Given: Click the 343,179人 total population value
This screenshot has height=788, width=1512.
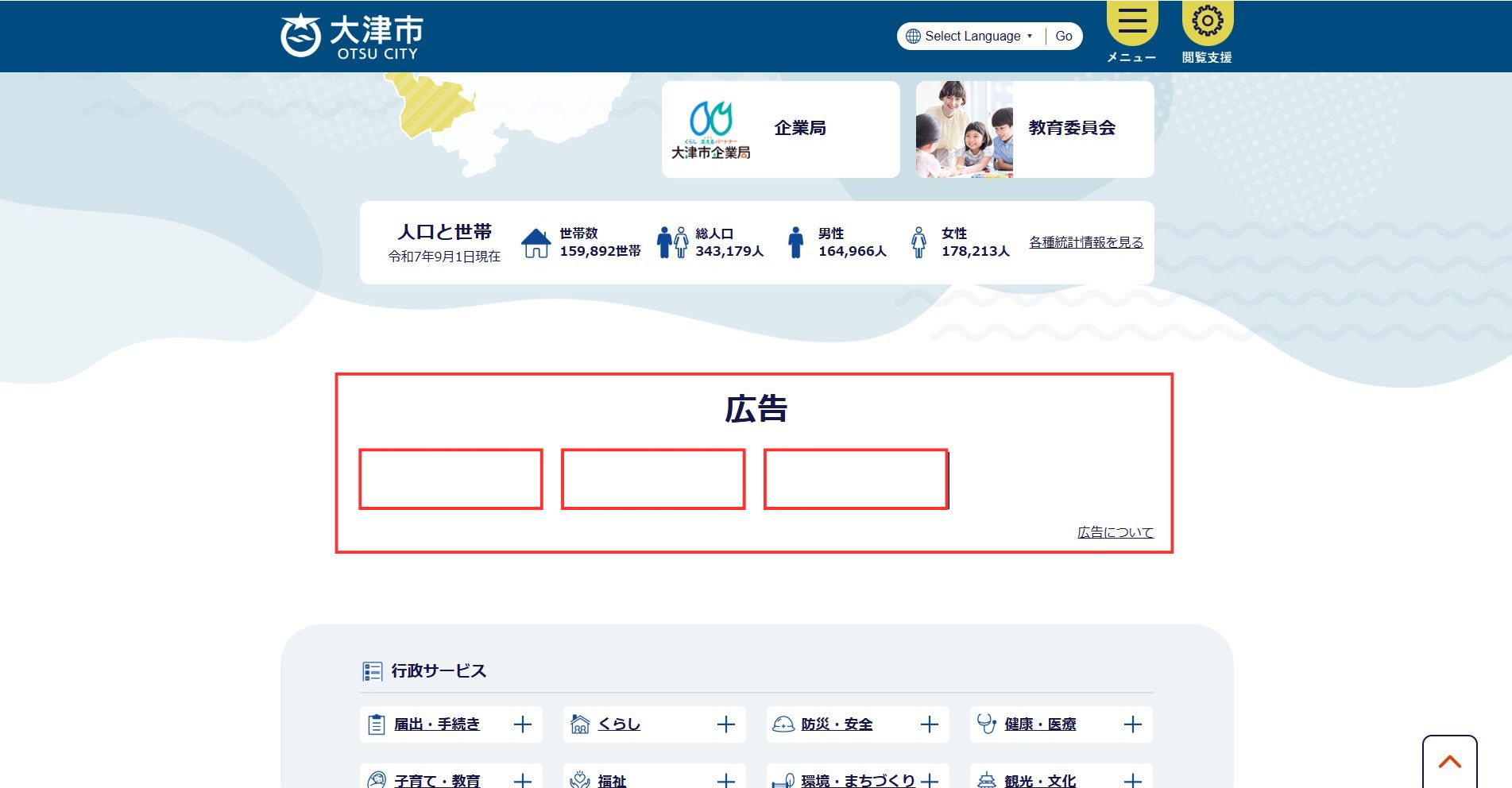Looking at the screenshot, I should 729,251.
